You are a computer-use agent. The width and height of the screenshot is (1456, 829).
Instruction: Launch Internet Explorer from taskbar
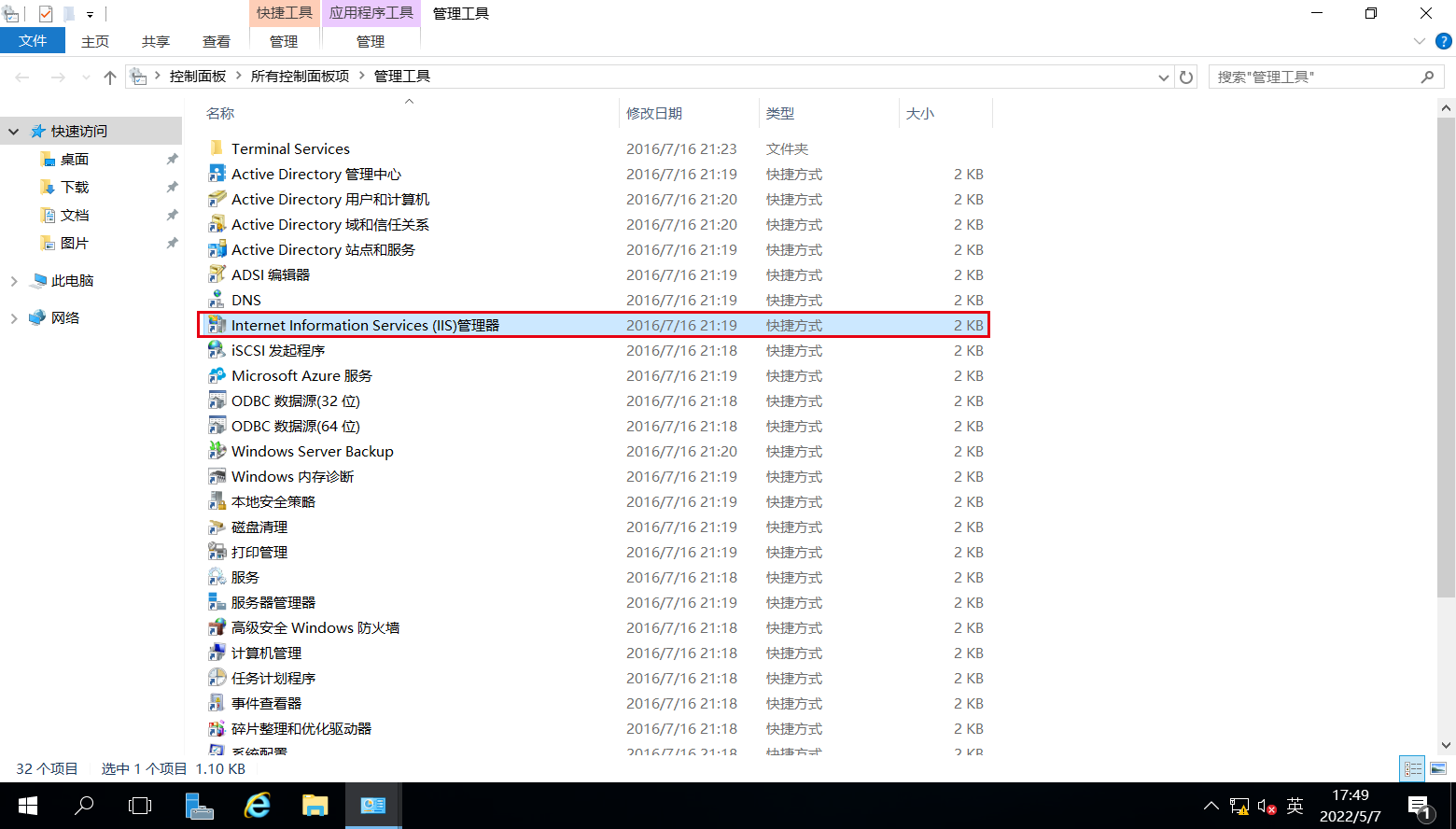[258, 806]
